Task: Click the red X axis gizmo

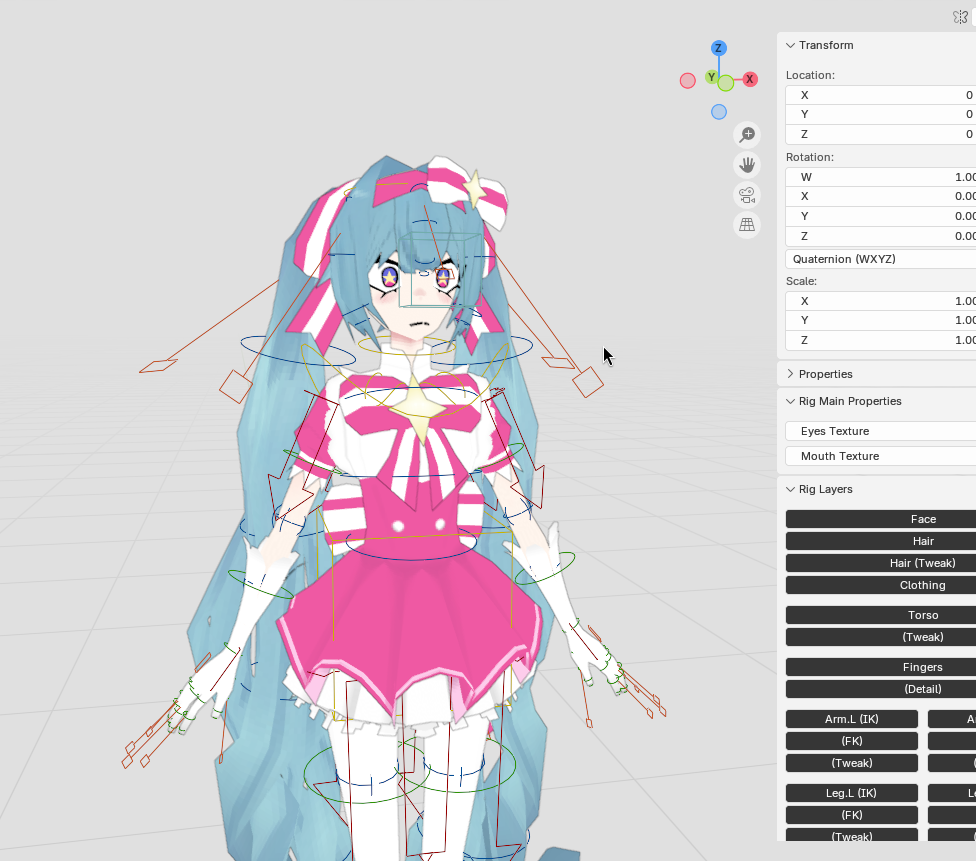Action: pyautogui.click(x=750, y=79)
